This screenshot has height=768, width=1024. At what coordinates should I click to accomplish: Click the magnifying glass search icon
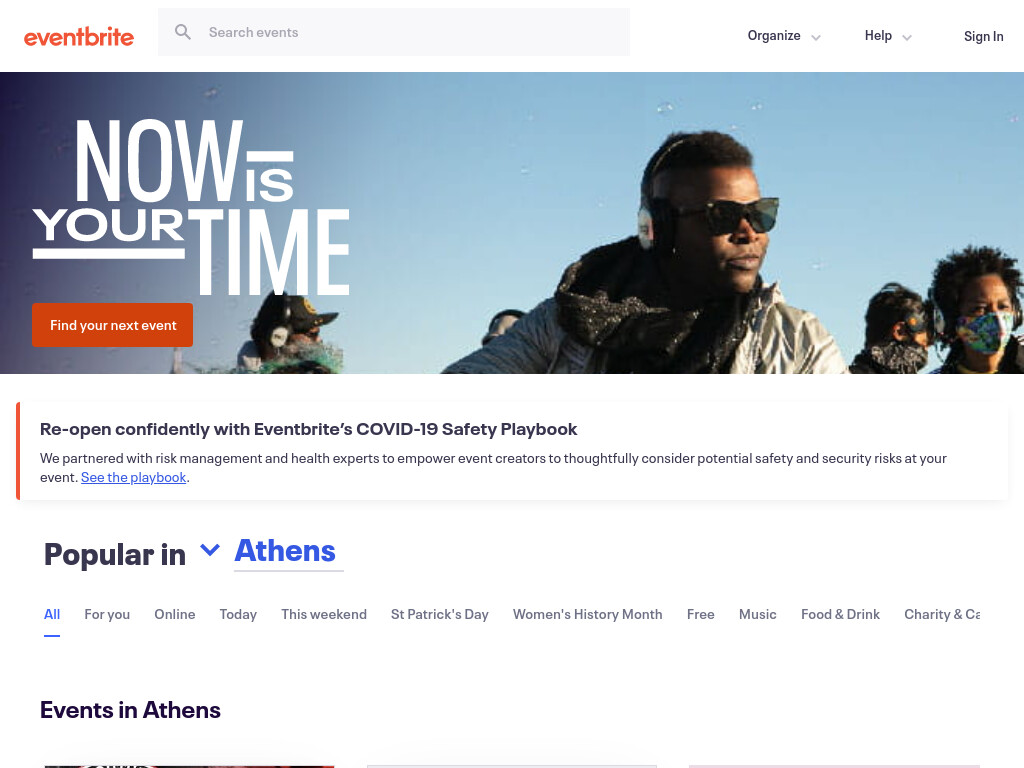click(183, 32)
